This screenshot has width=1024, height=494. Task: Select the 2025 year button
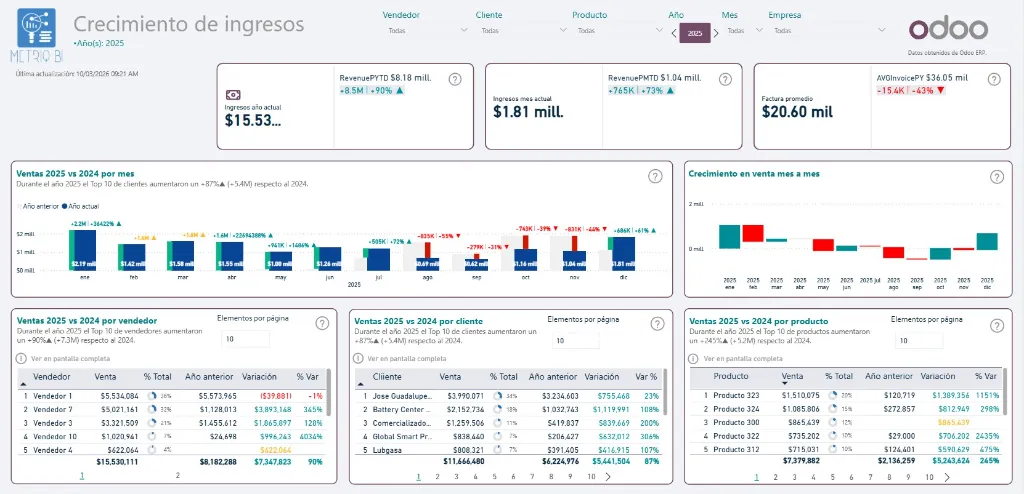click(695, 33)
